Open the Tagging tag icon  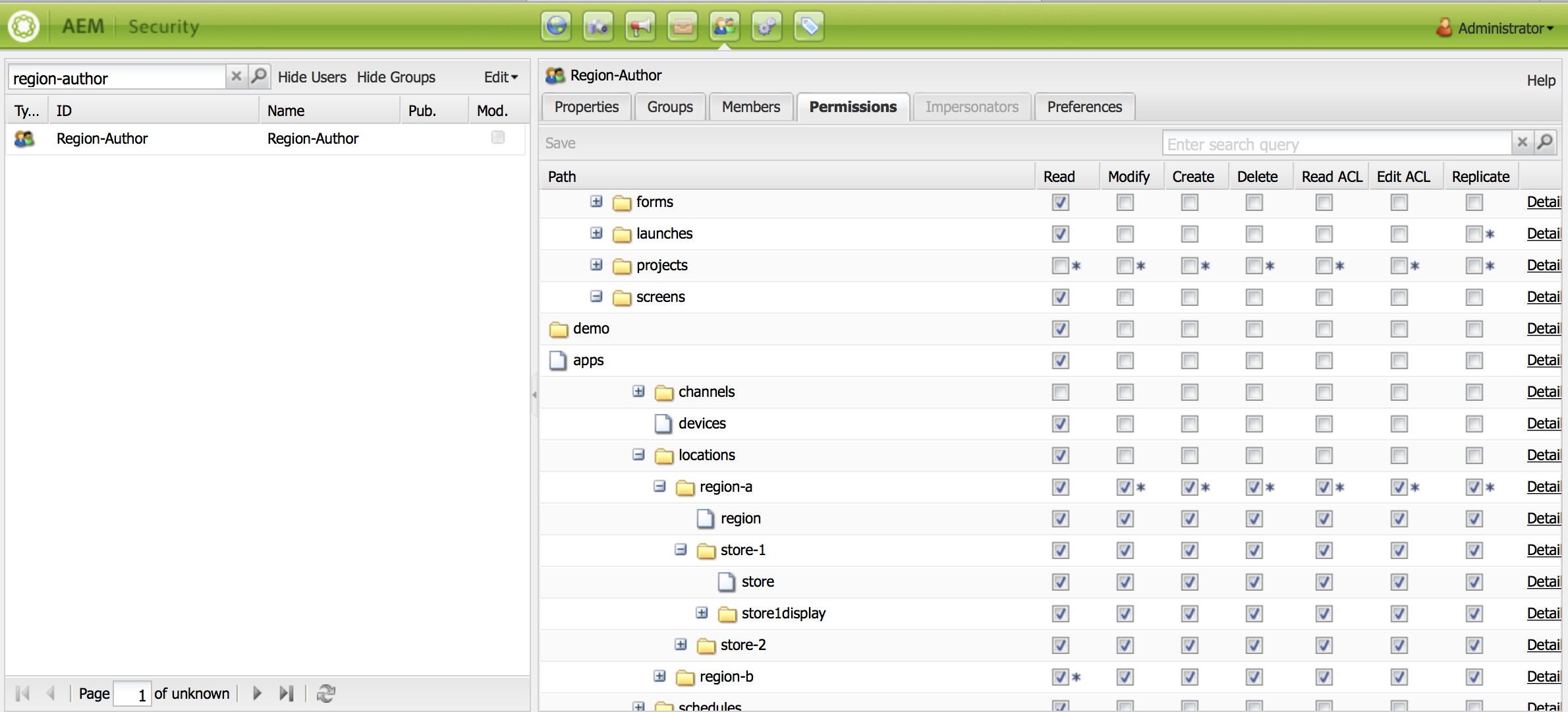pos(809,27)
